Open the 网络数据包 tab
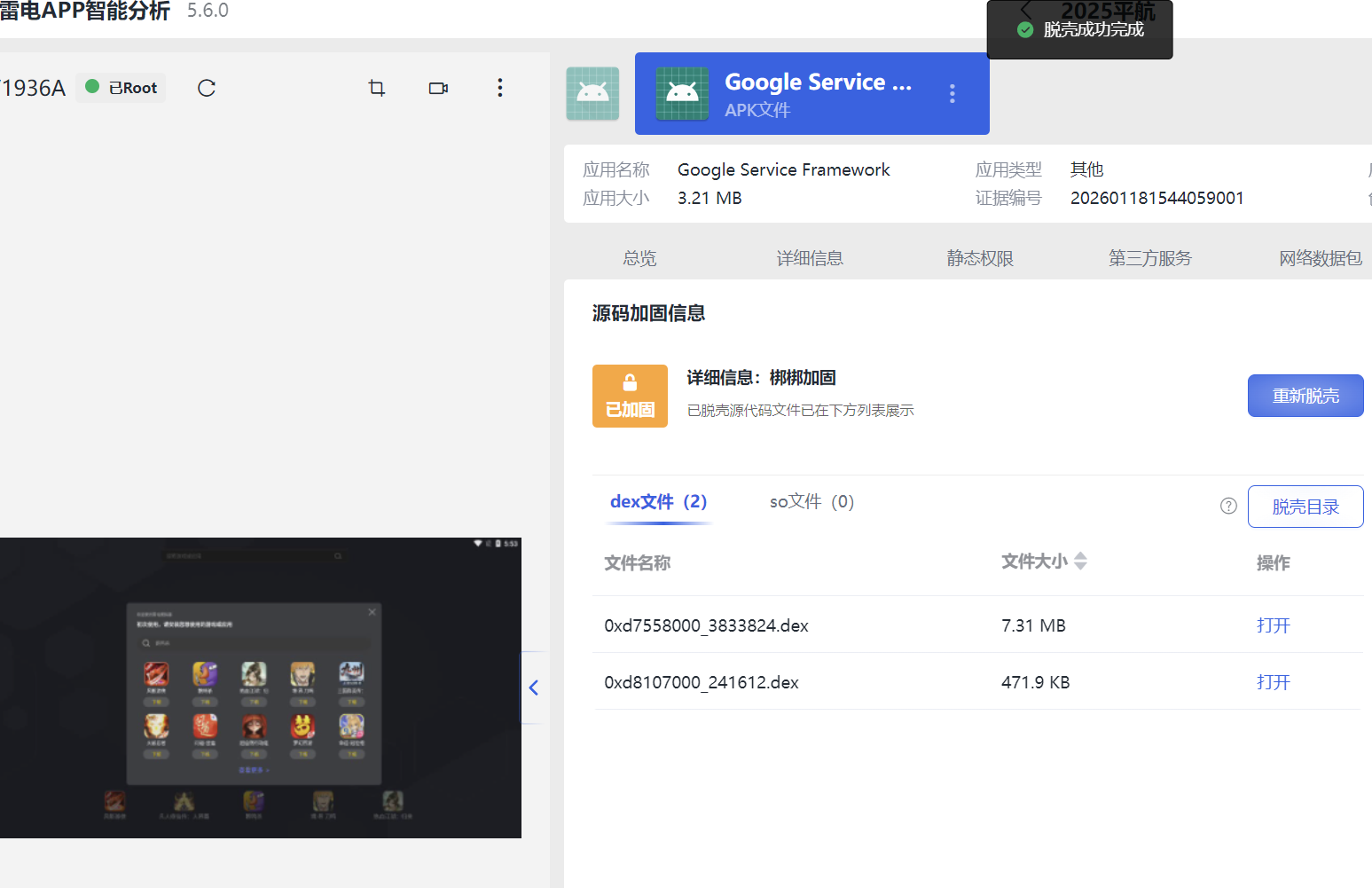This screenshot has width=1372, height=888. [x=1321, y=258]
